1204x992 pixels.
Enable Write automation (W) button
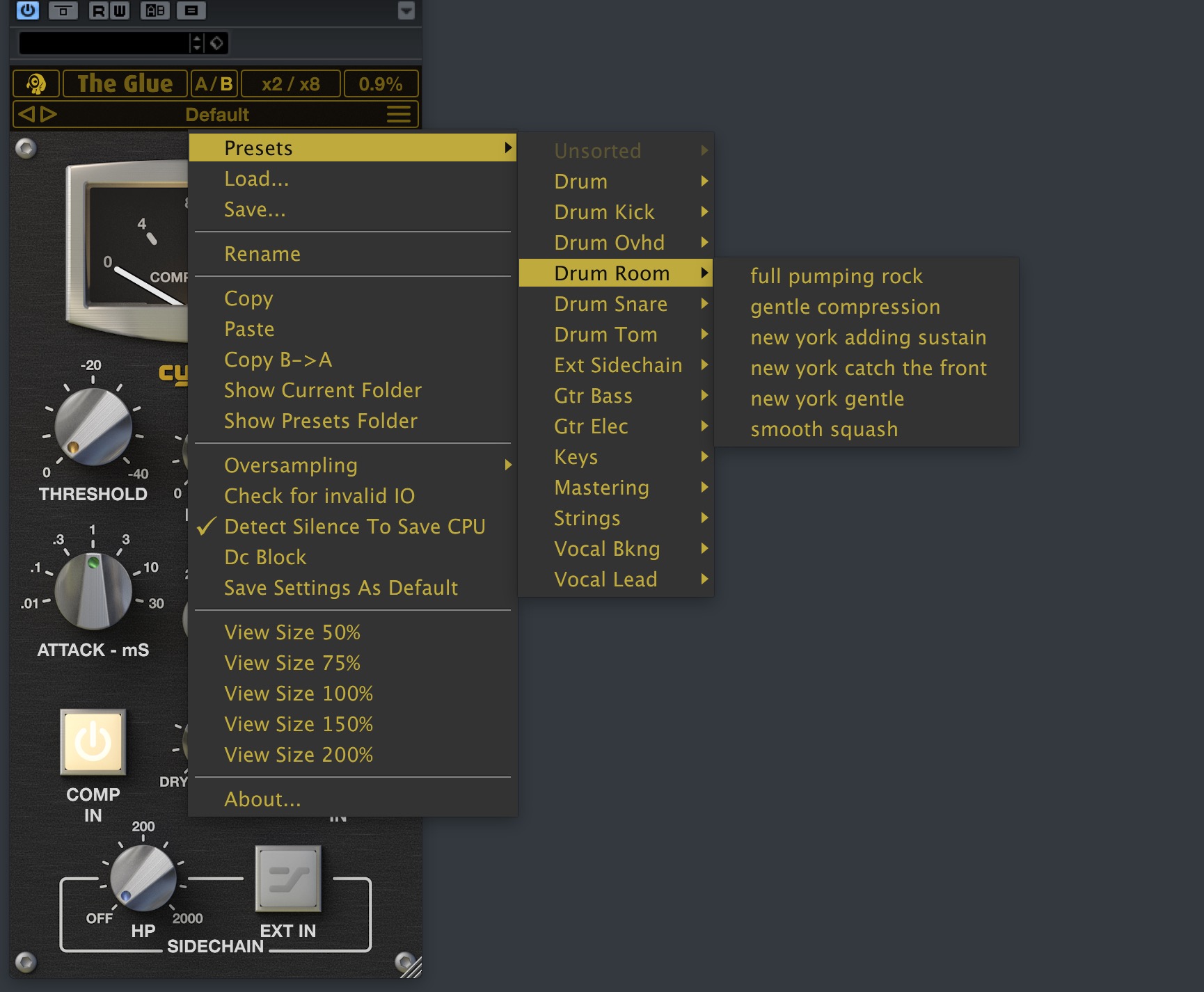(x=120, y=10)
